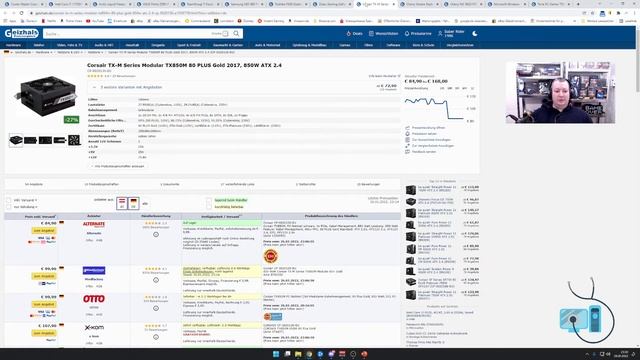Open the x-kom retailer logo
The image size is (640, 360).
[x=94, y=328]
